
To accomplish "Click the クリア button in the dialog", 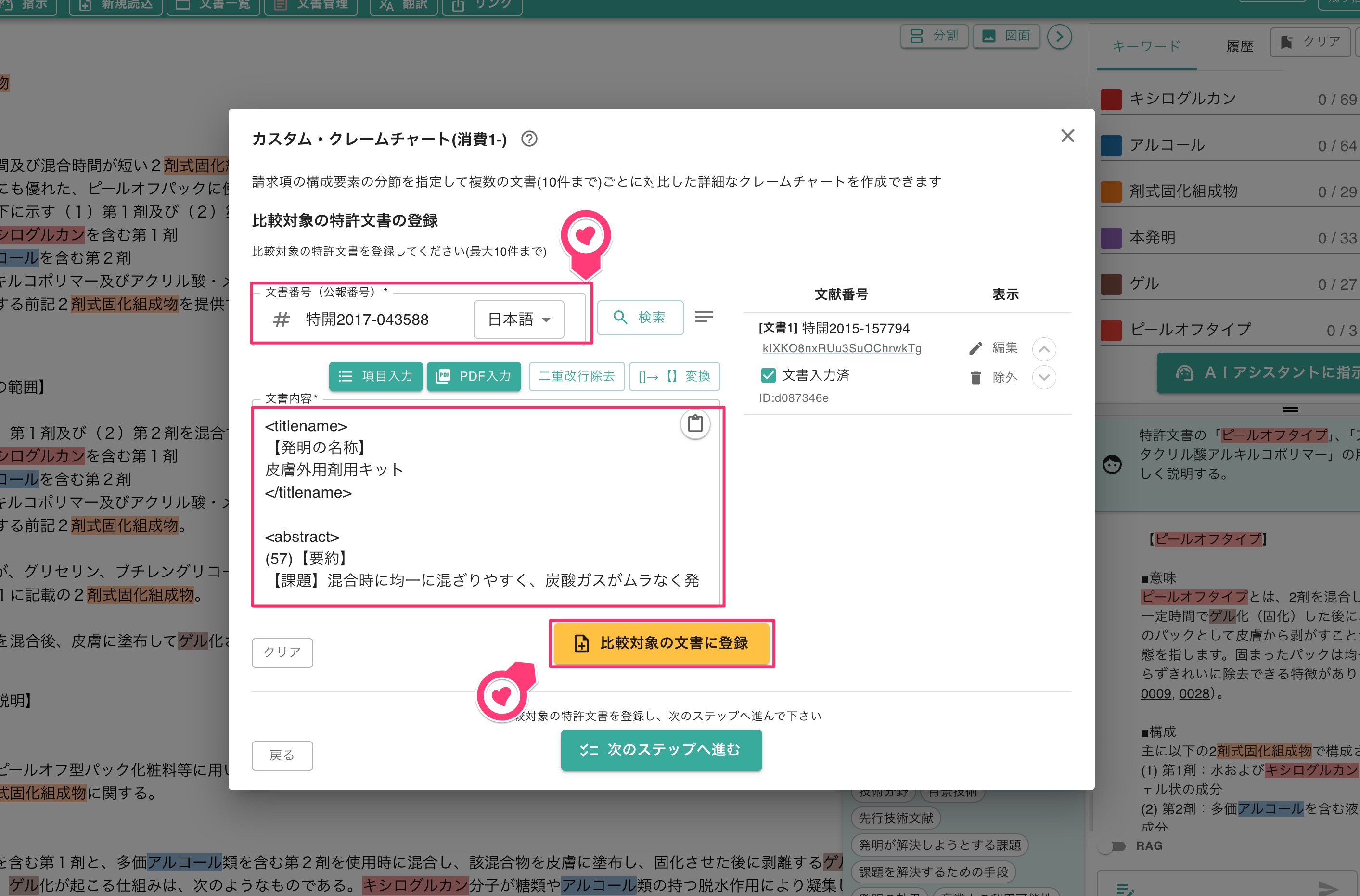I will [282, 652].
